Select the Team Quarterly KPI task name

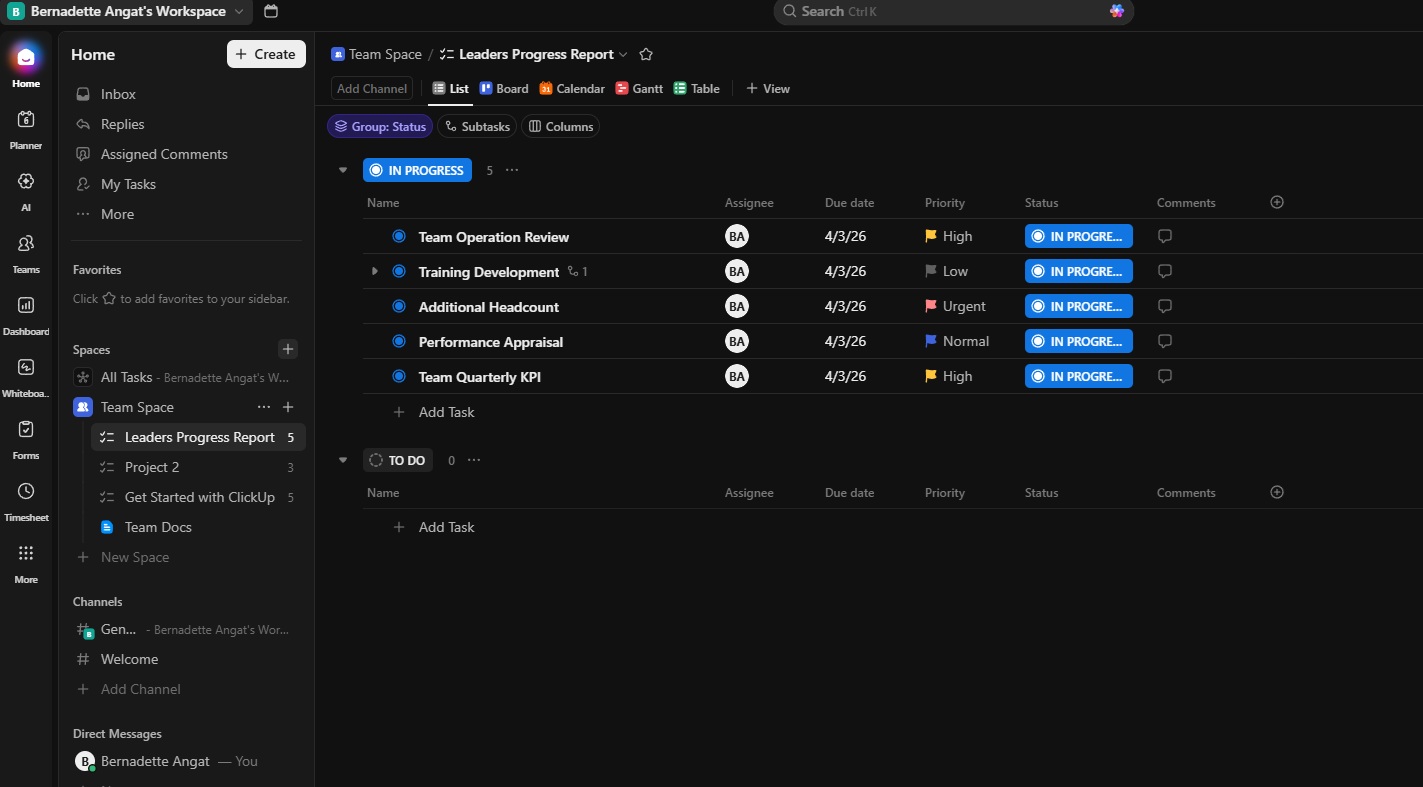(480, 377)
